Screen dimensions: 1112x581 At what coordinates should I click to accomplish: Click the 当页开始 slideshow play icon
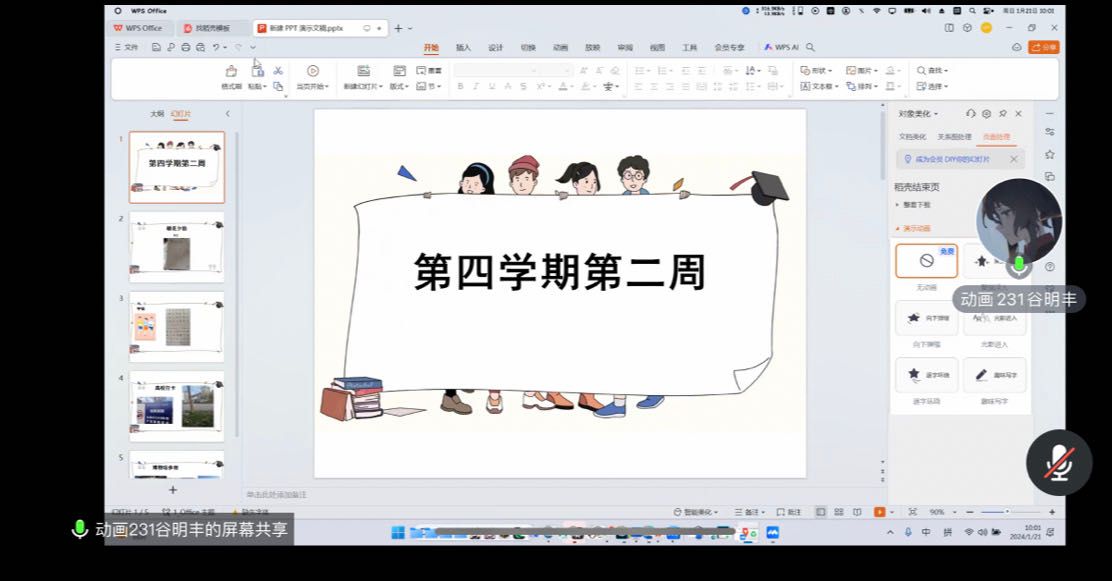[313, 71]
